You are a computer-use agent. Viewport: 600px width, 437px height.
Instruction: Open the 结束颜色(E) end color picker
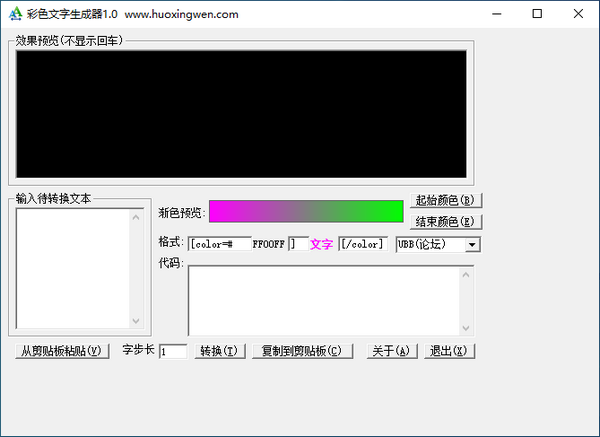[x=446, y=222]
